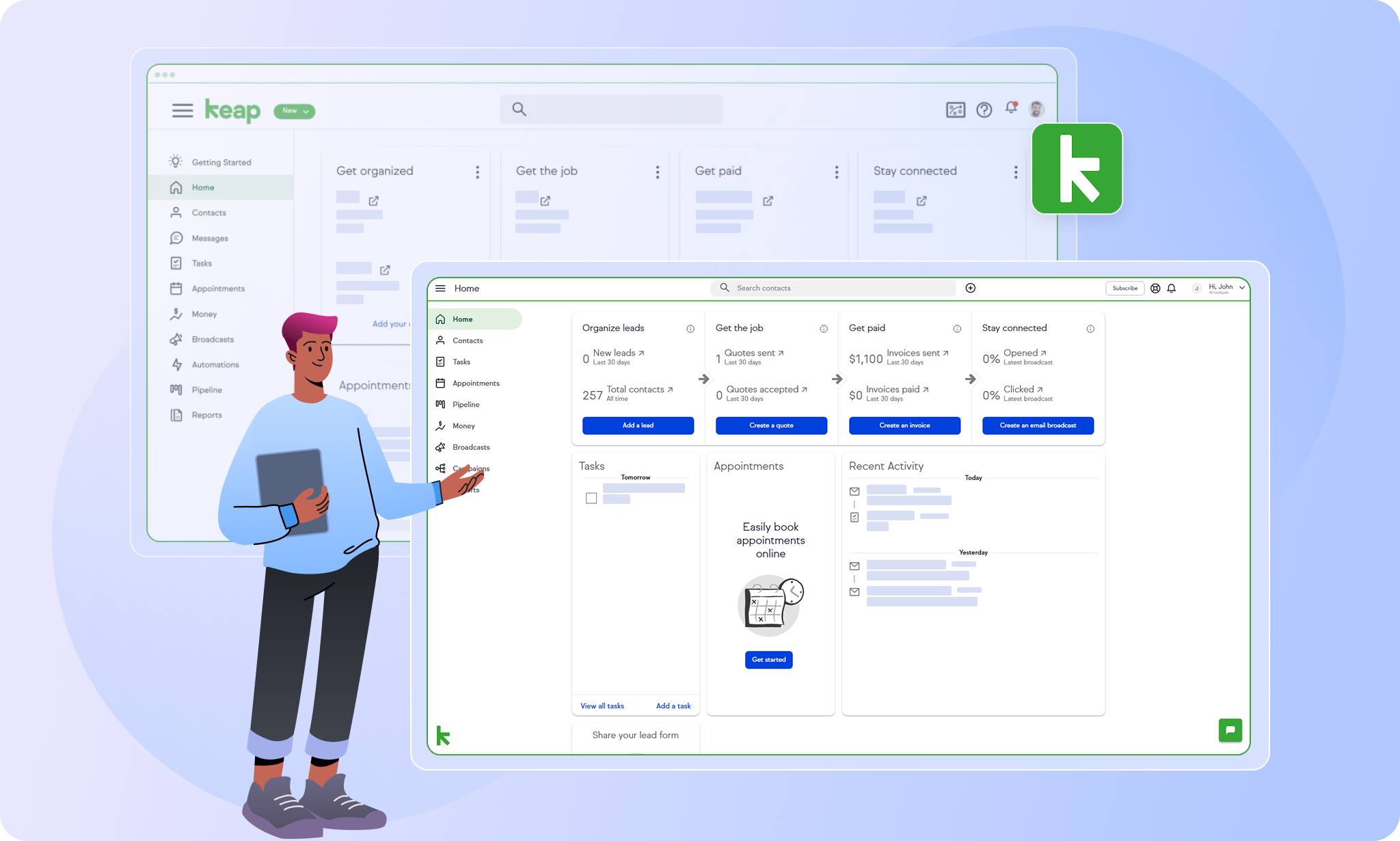Click Create an email broadcast button
Screen dimensions: 1400x841
1038,425
